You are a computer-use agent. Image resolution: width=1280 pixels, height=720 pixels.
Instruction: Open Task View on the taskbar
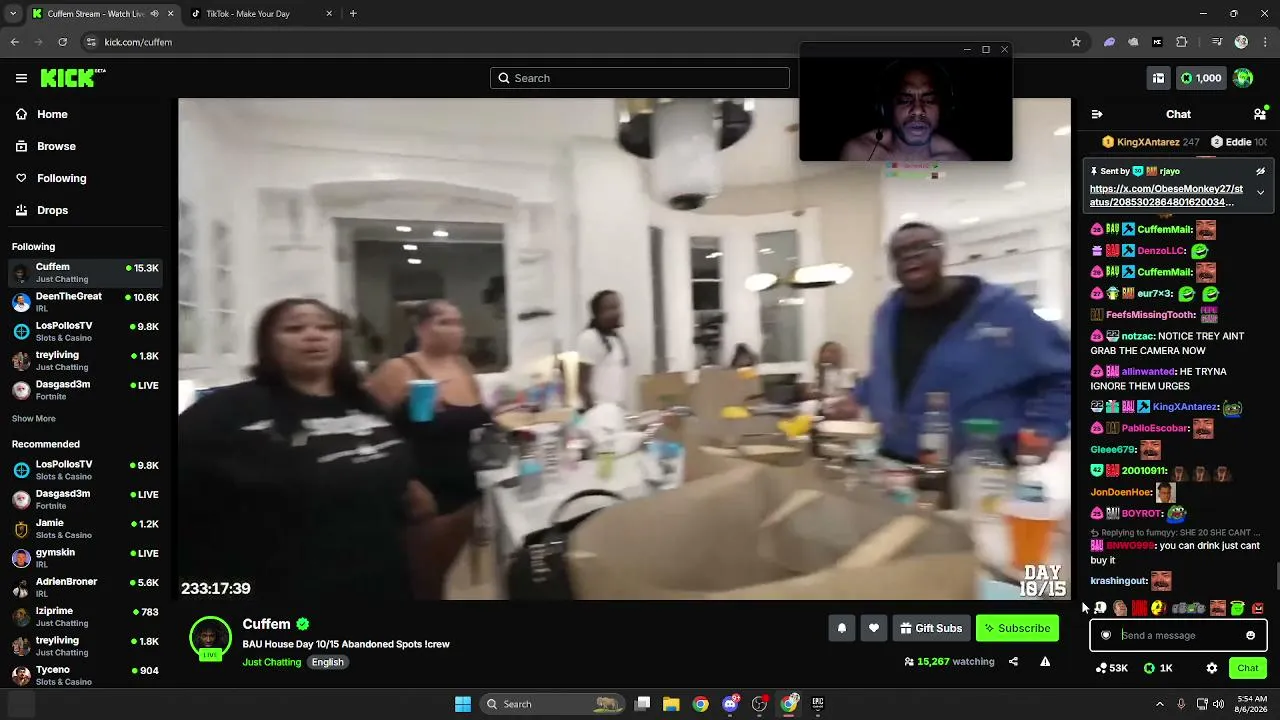click(643, 704)
